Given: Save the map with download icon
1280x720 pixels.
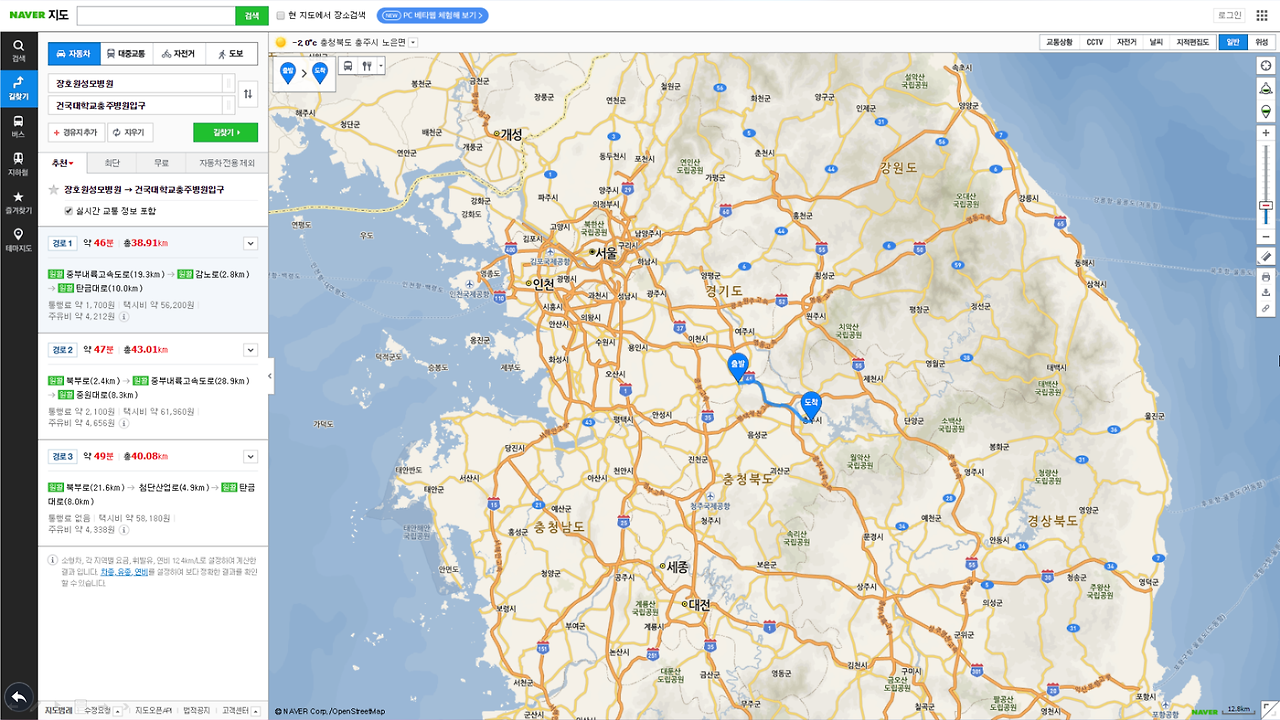Looking at the screenshot, I should 1265,292.
